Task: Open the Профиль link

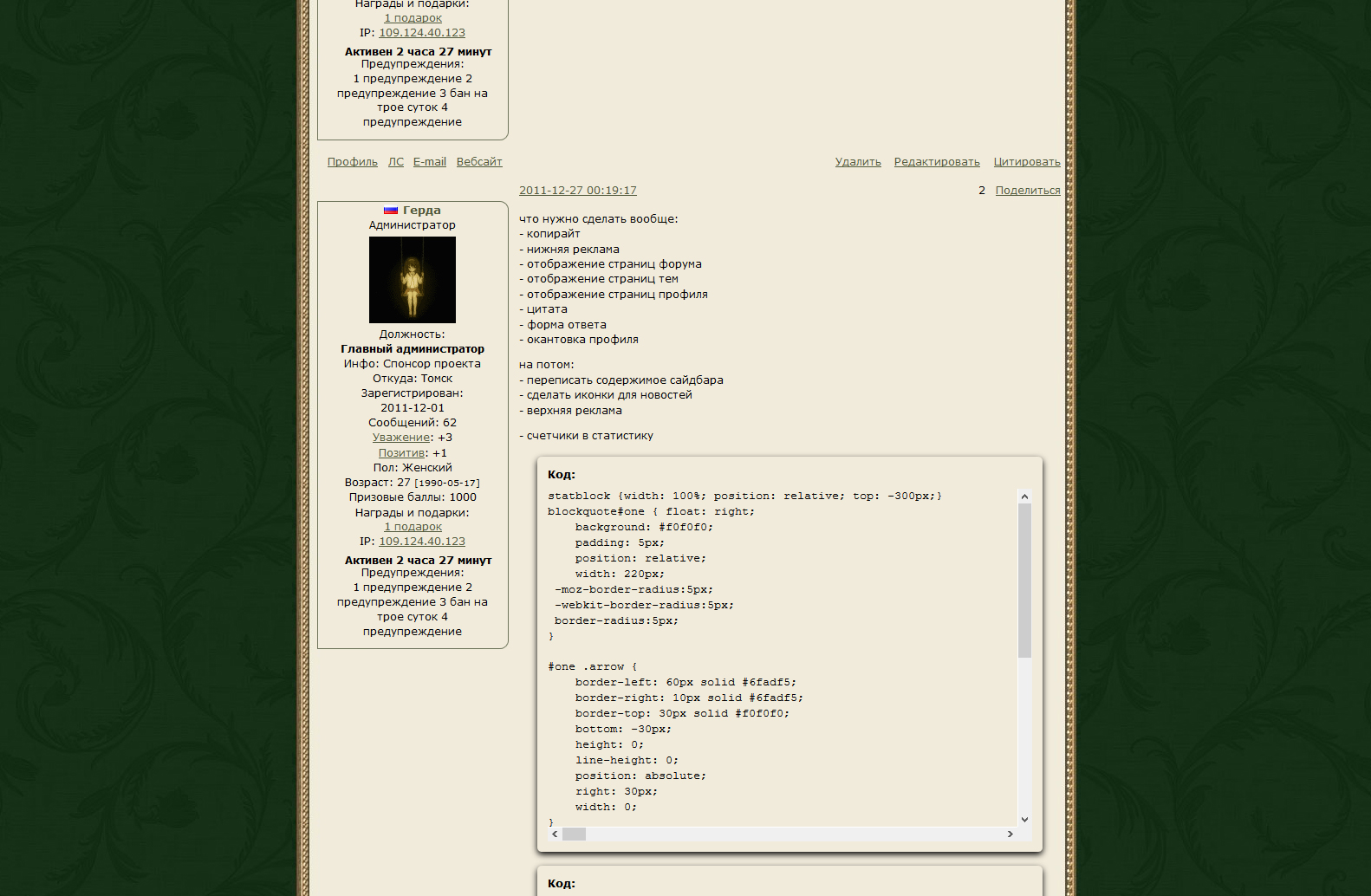Action: pos(352,162)
